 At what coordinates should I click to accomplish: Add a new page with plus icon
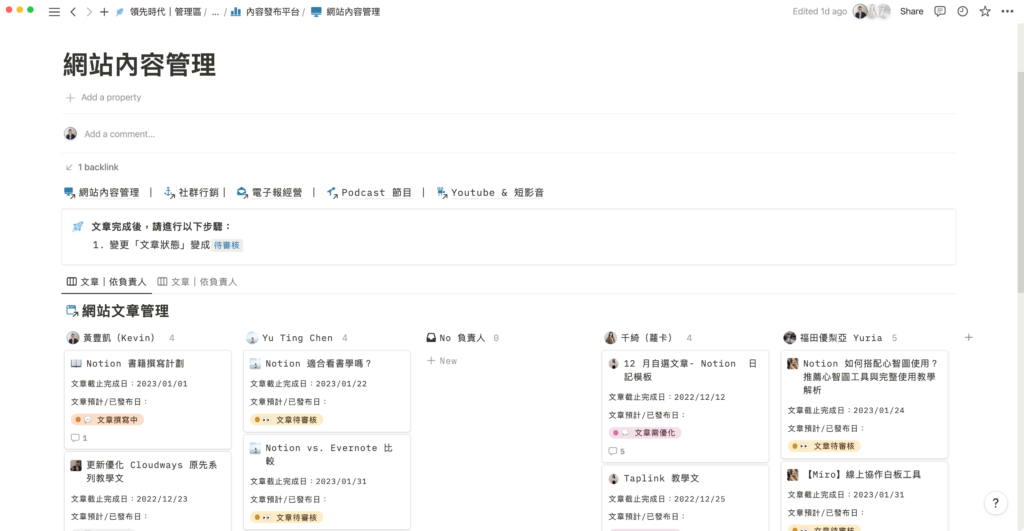[104, 12]
